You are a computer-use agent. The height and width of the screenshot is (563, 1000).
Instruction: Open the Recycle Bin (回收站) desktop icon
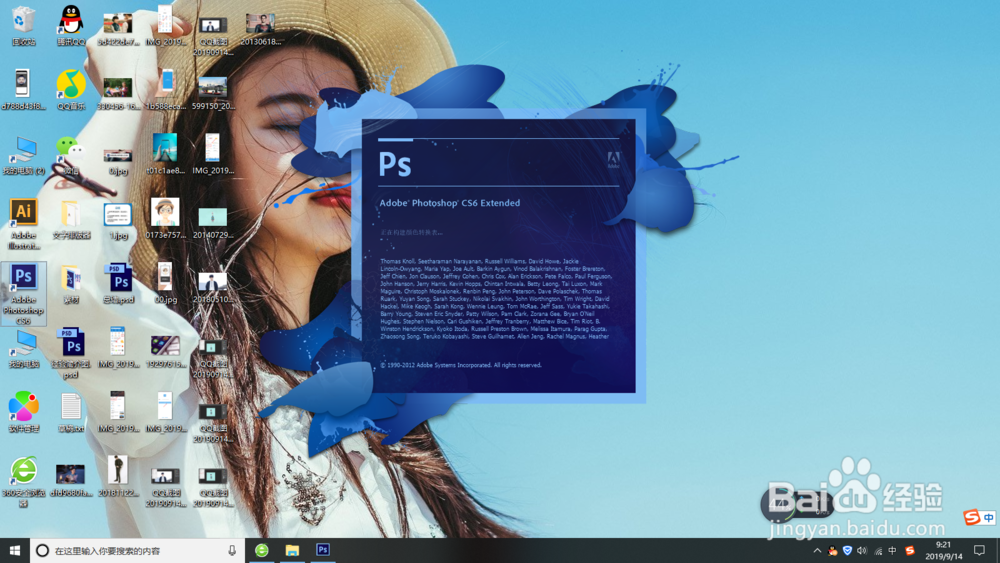23,26
